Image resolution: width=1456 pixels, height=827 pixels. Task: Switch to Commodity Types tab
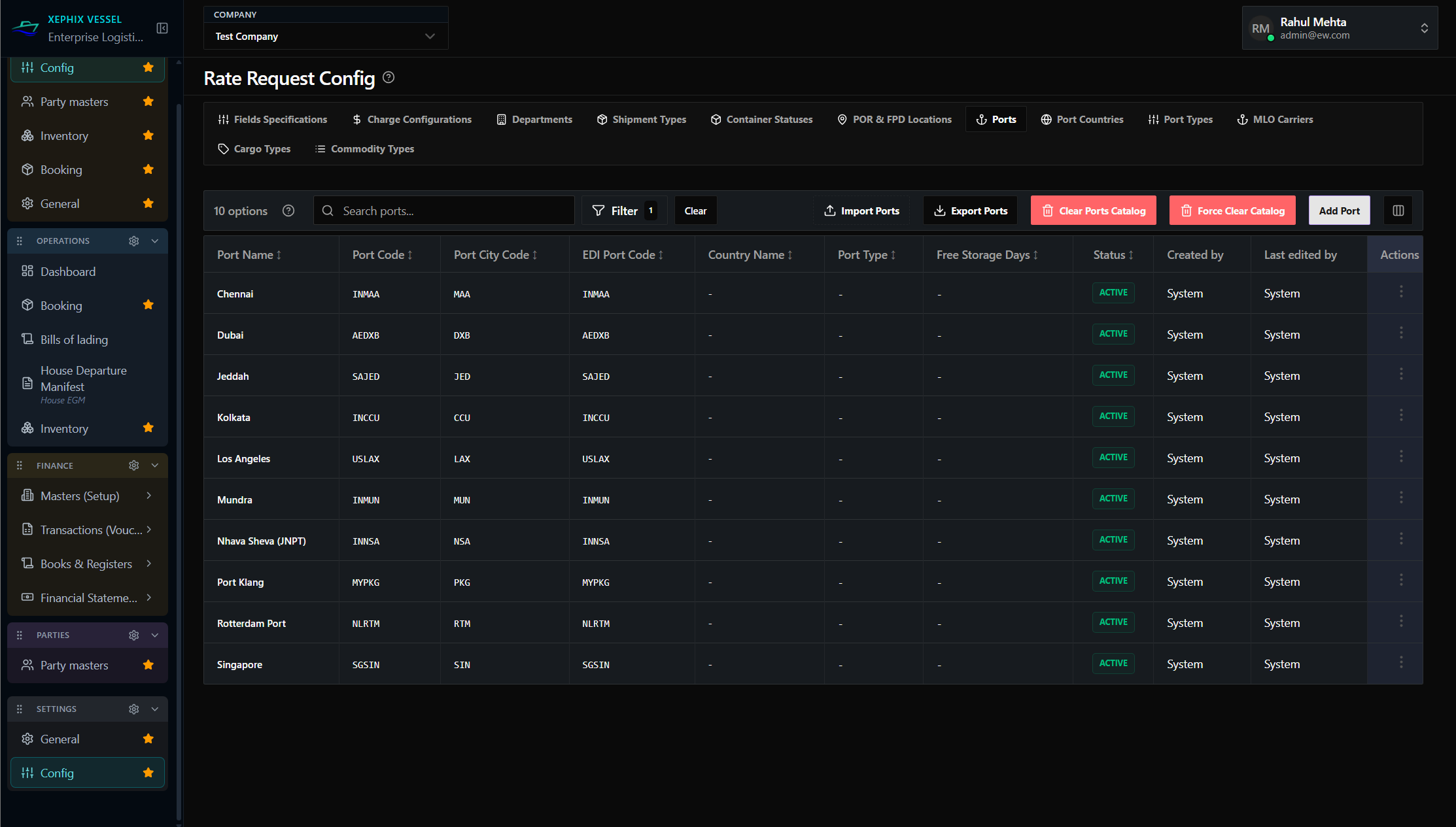(x=365, y=148)
